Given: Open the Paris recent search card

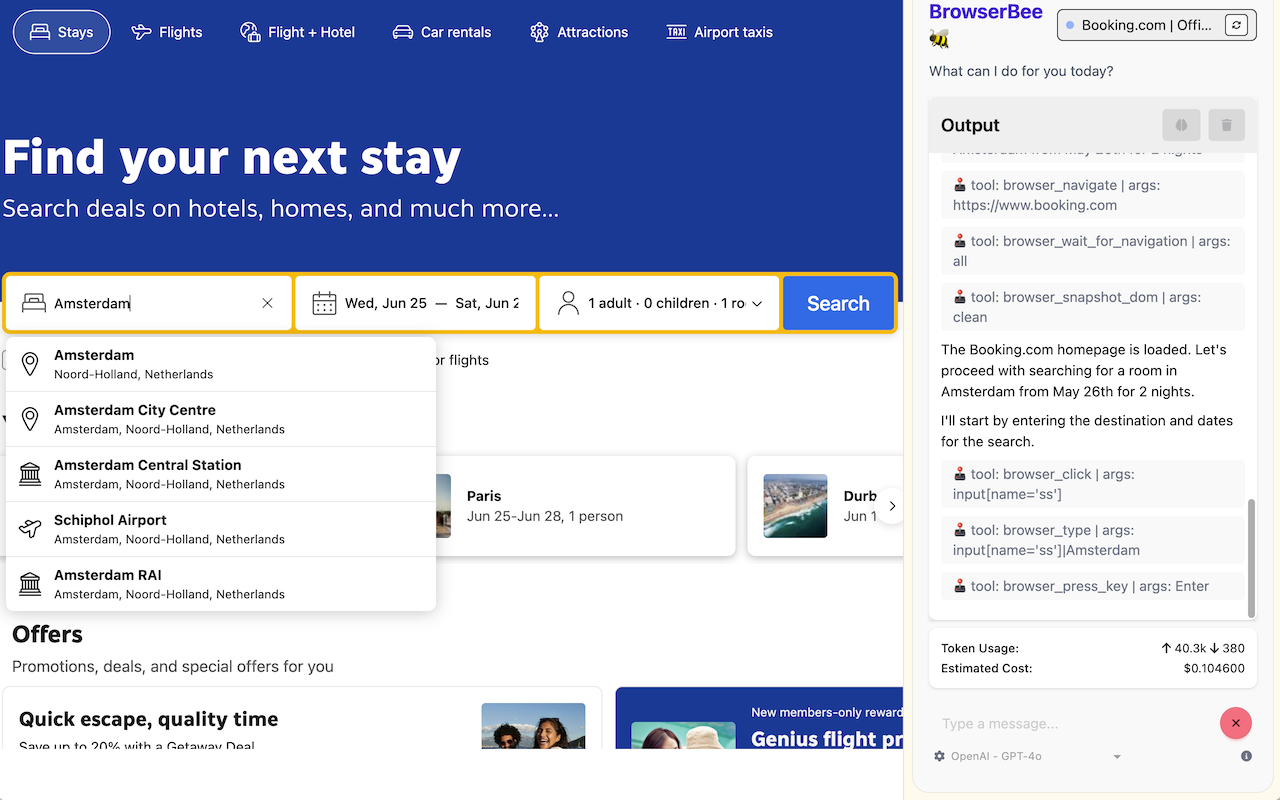Looking at the screenshot, I should pyautogui.click(x=585, y=506).
